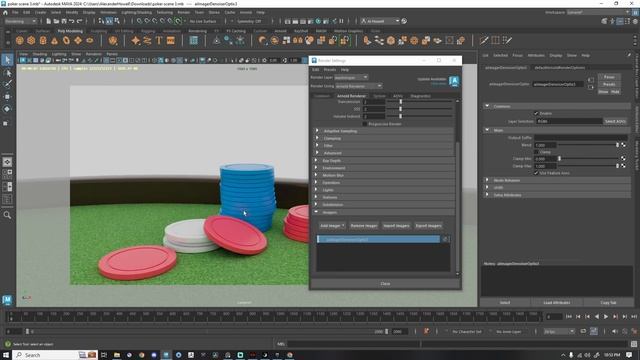Open the Render Layer dropdown
This screenshot has width=640, height=360.
(351, 77)
